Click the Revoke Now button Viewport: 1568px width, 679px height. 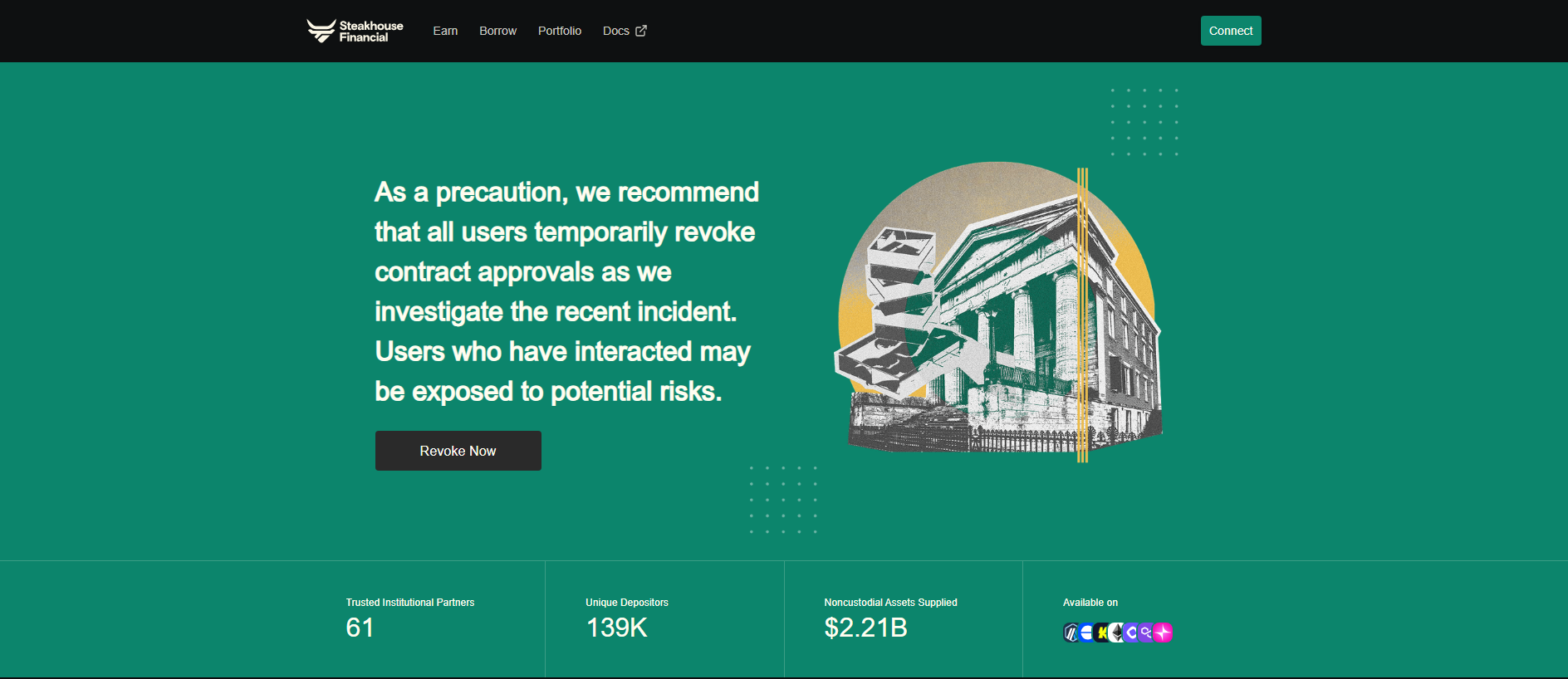coord(458,451)
